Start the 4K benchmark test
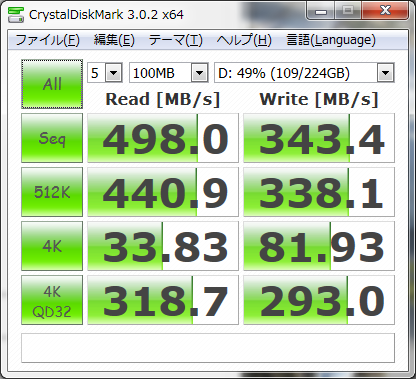Image resolution: width=416 pixels, height=379 pixels. point(52,246)
